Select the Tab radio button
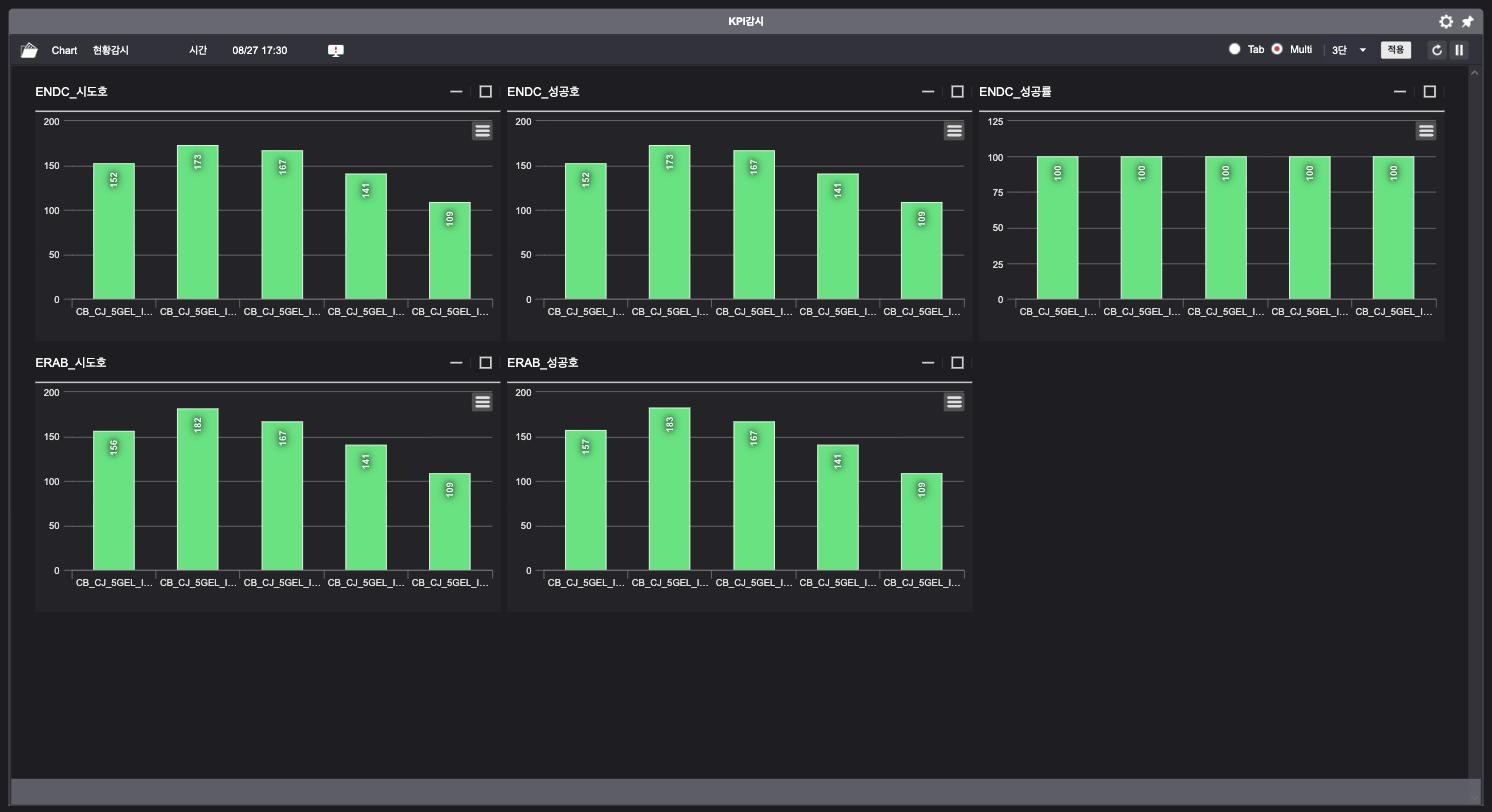 tap(1234, 49)
